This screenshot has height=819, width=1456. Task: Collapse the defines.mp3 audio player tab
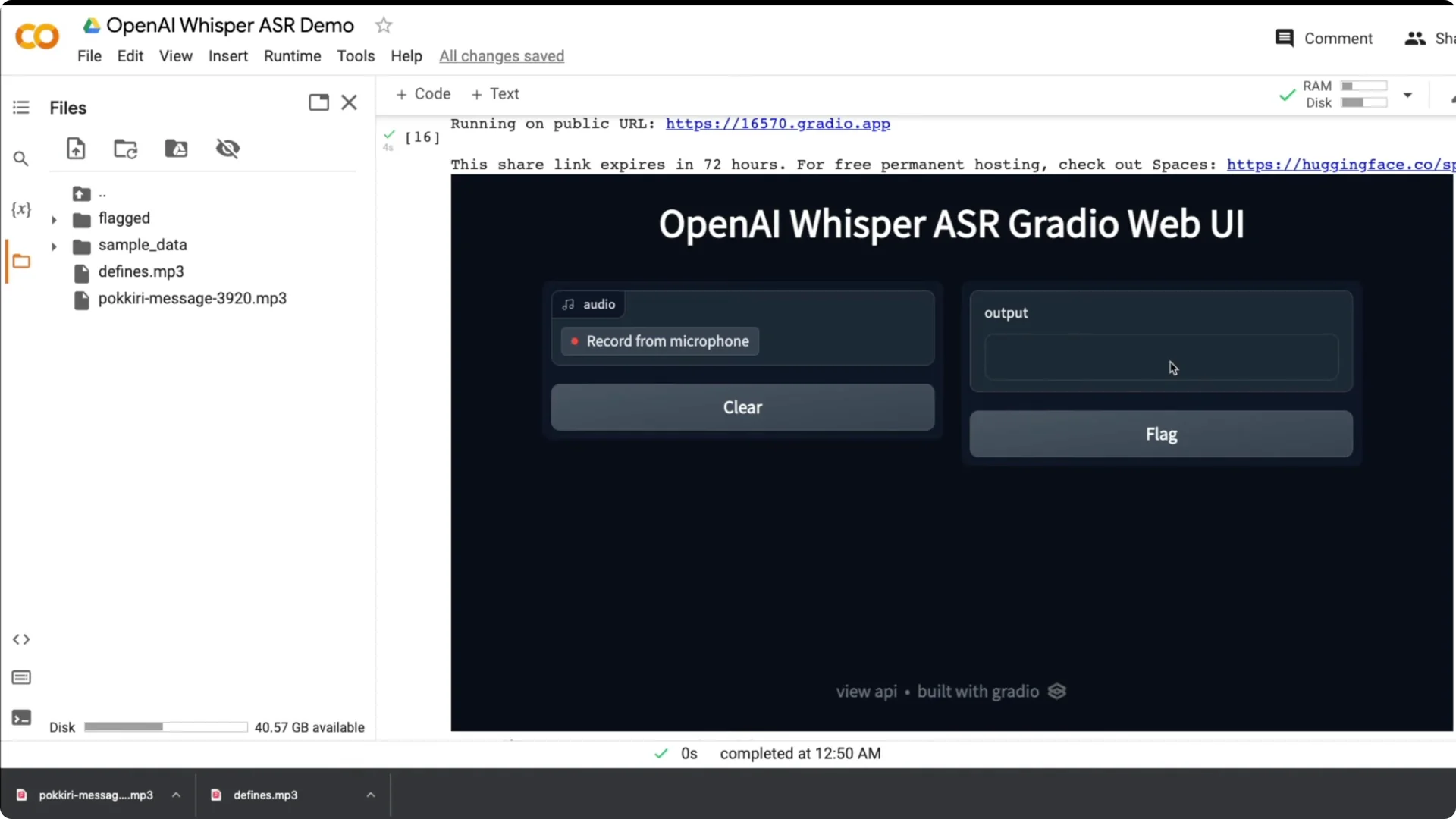(x=370, y=795)
